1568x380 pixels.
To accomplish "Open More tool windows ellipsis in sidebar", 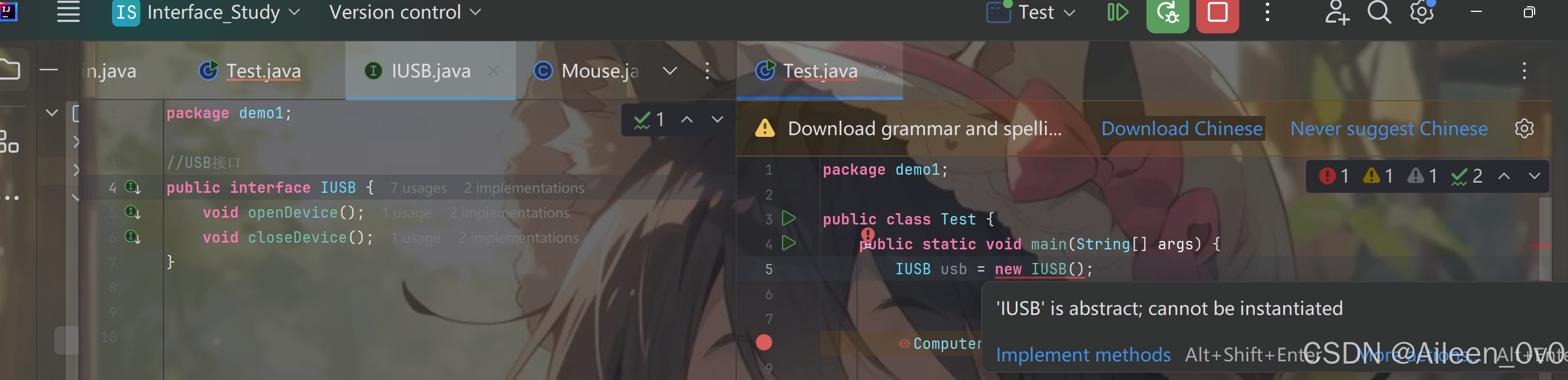I will 11,197.
